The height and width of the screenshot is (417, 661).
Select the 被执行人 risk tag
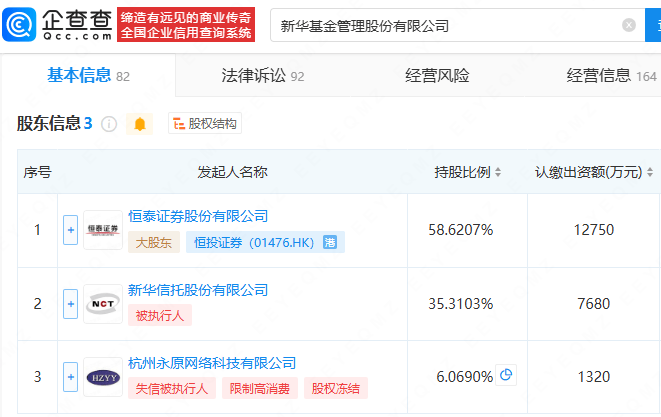tap(160, 315)
